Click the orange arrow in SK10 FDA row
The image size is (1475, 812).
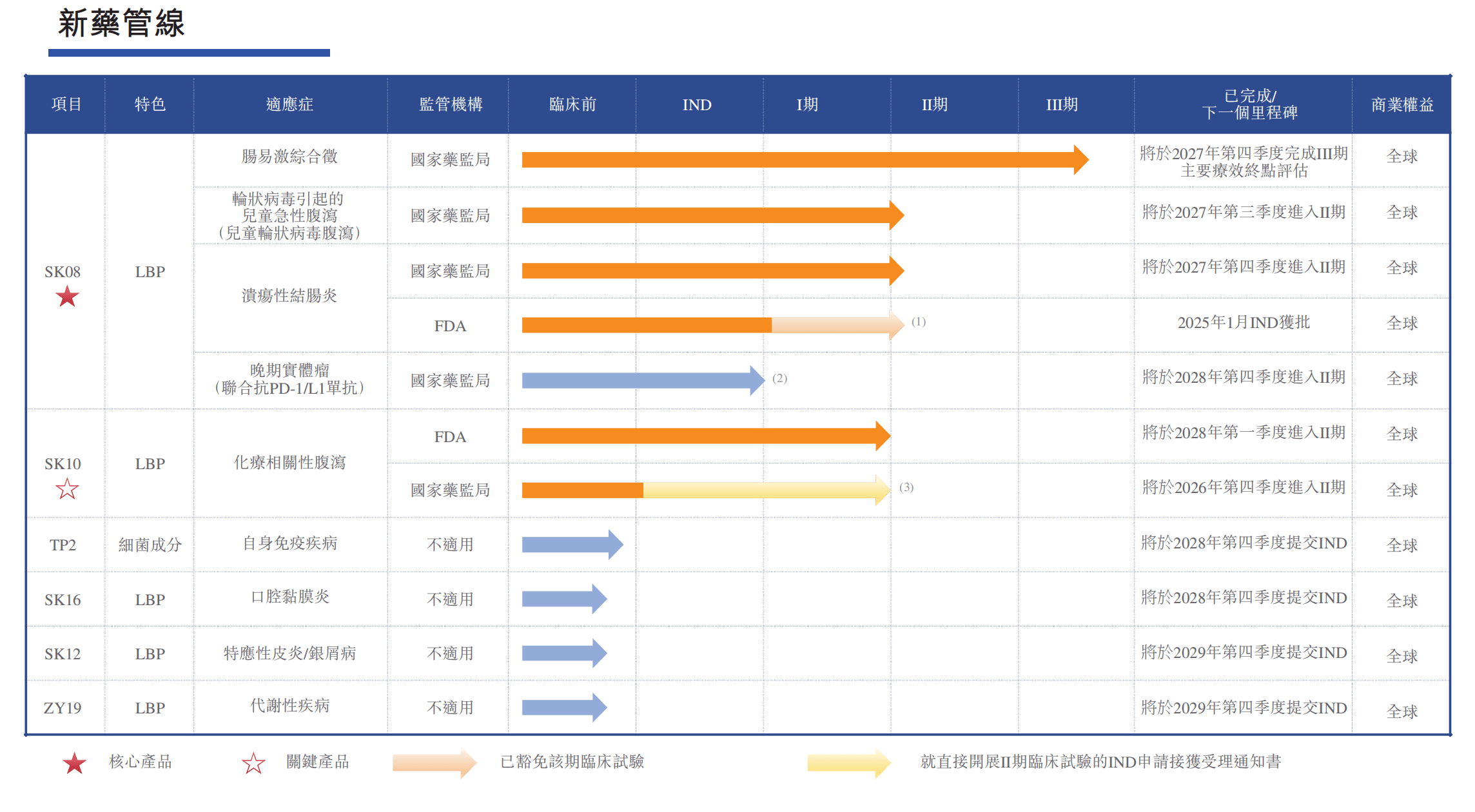(707, 436)
